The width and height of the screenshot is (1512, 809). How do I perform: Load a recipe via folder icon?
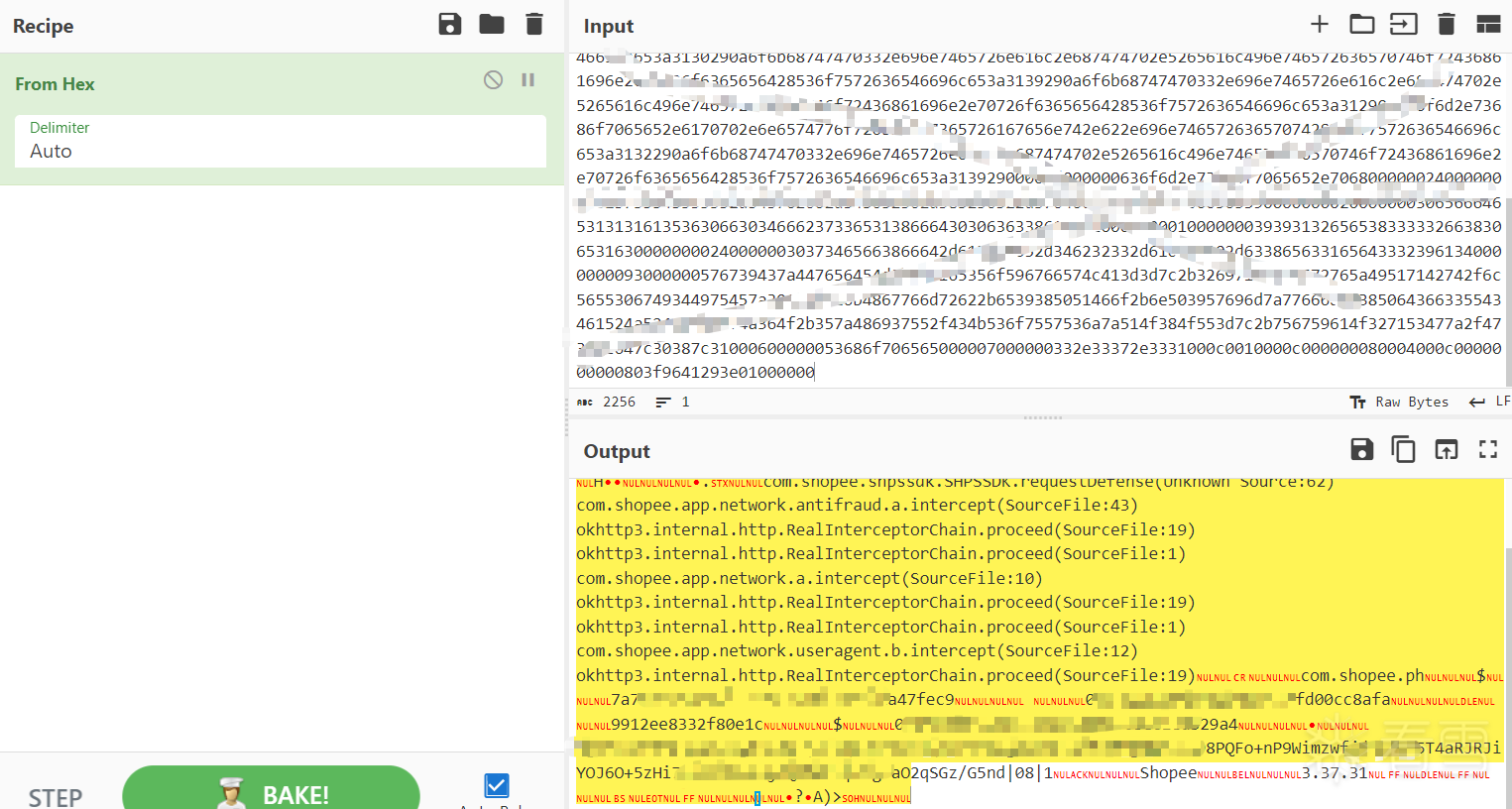492,25
